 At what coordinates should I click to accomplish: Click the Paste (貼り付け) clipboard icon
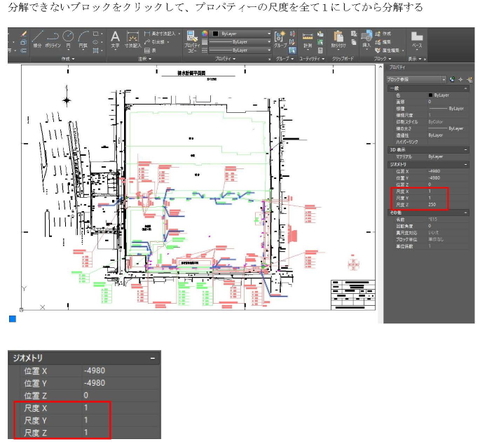click(x=338, y=39)
